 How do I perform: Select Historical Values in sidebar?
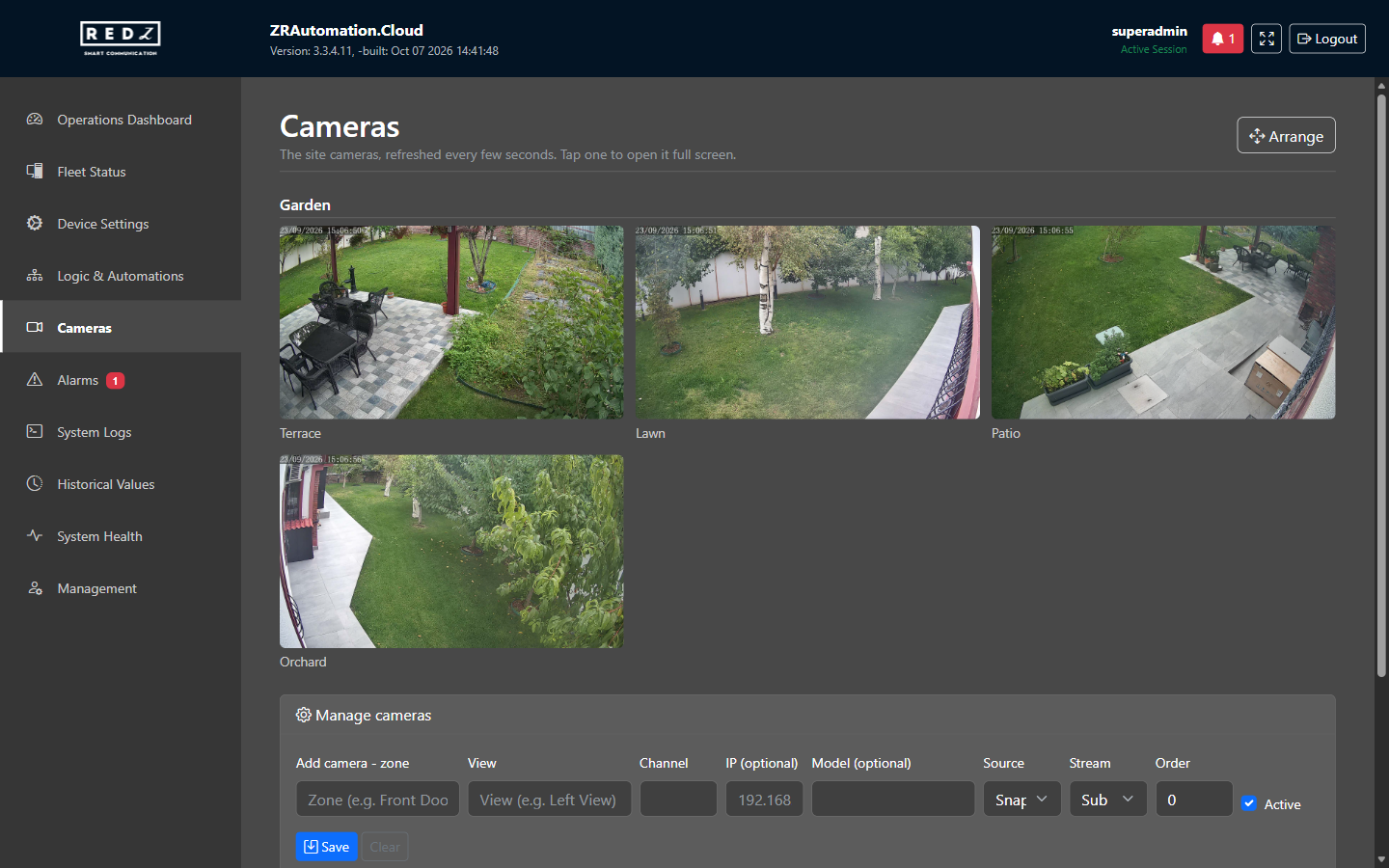[121, 484]
